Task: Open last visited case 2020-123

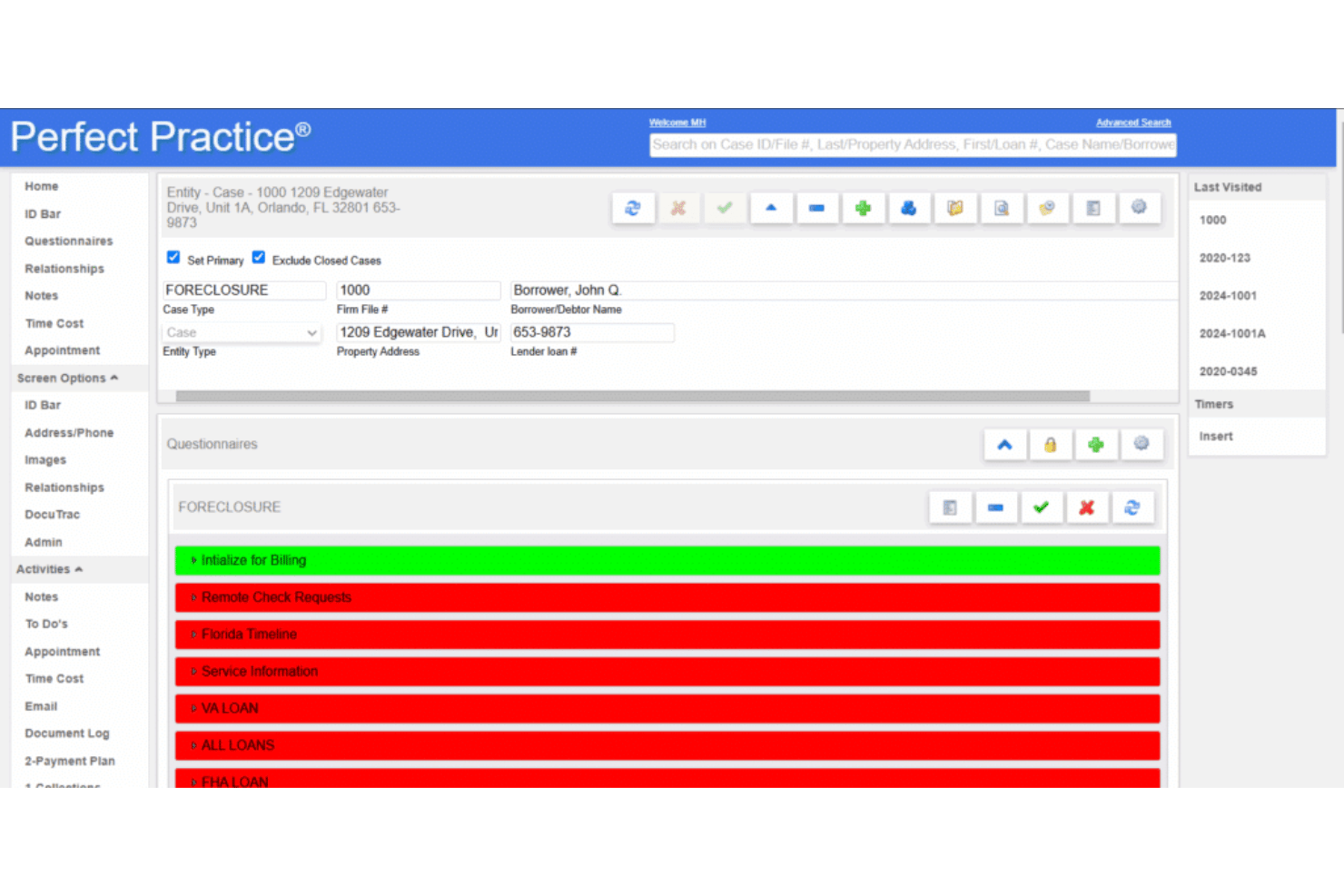Action: [x=1225, y=258]
